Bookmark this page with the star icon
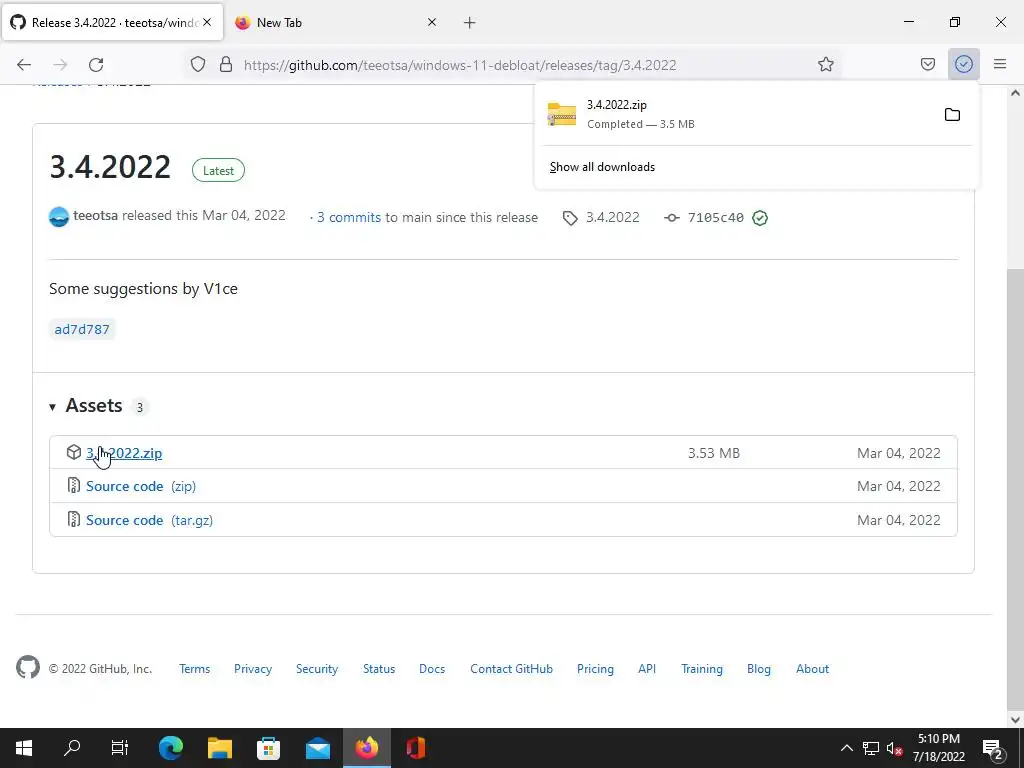Viewport: 1024px width, 768px height. (x=825, y=64)
